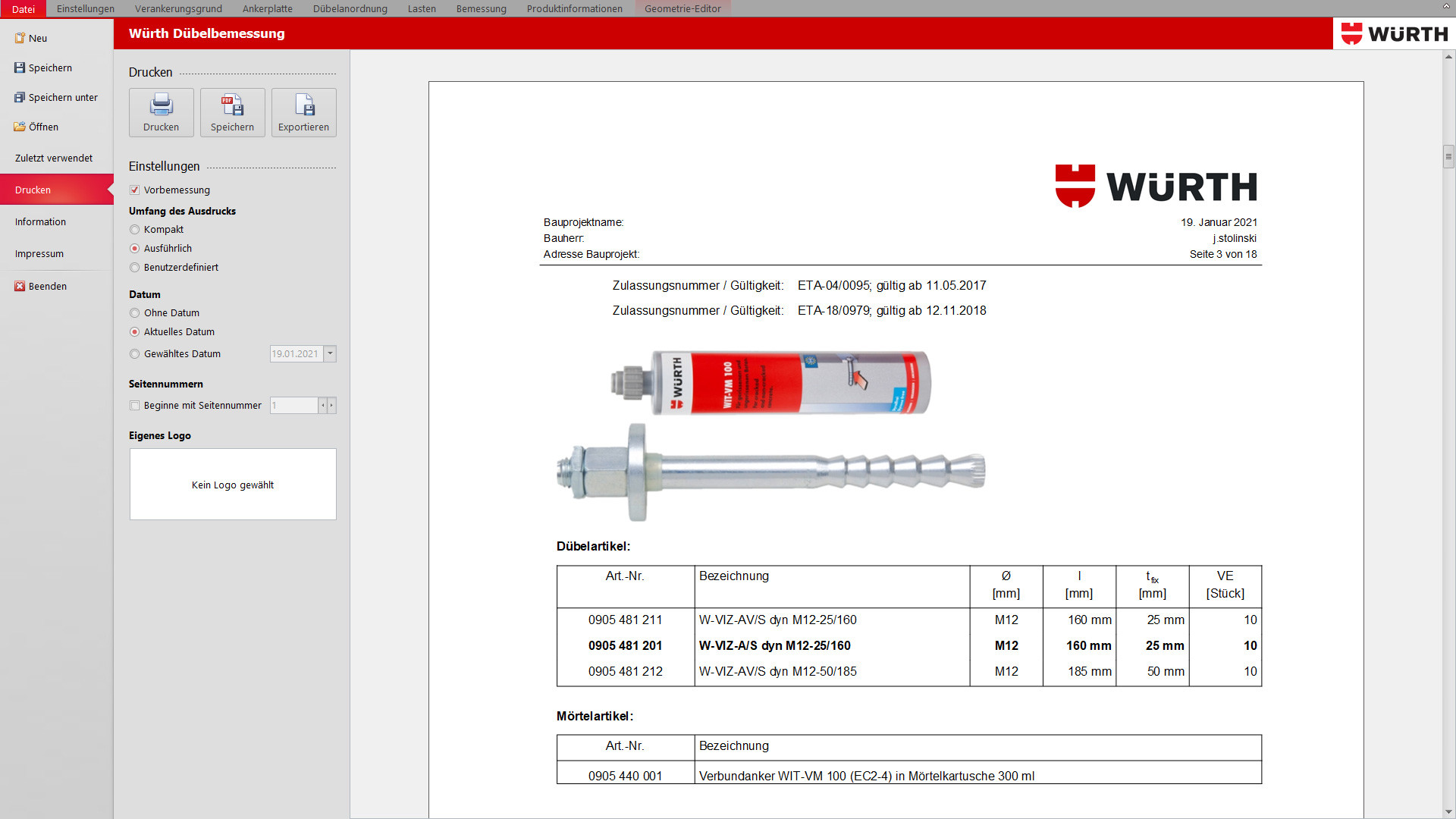This screenshot has height=819, width=1456.
Task: Click the Kein Logo gewählt logo box
Action: [x=233, y=484]
